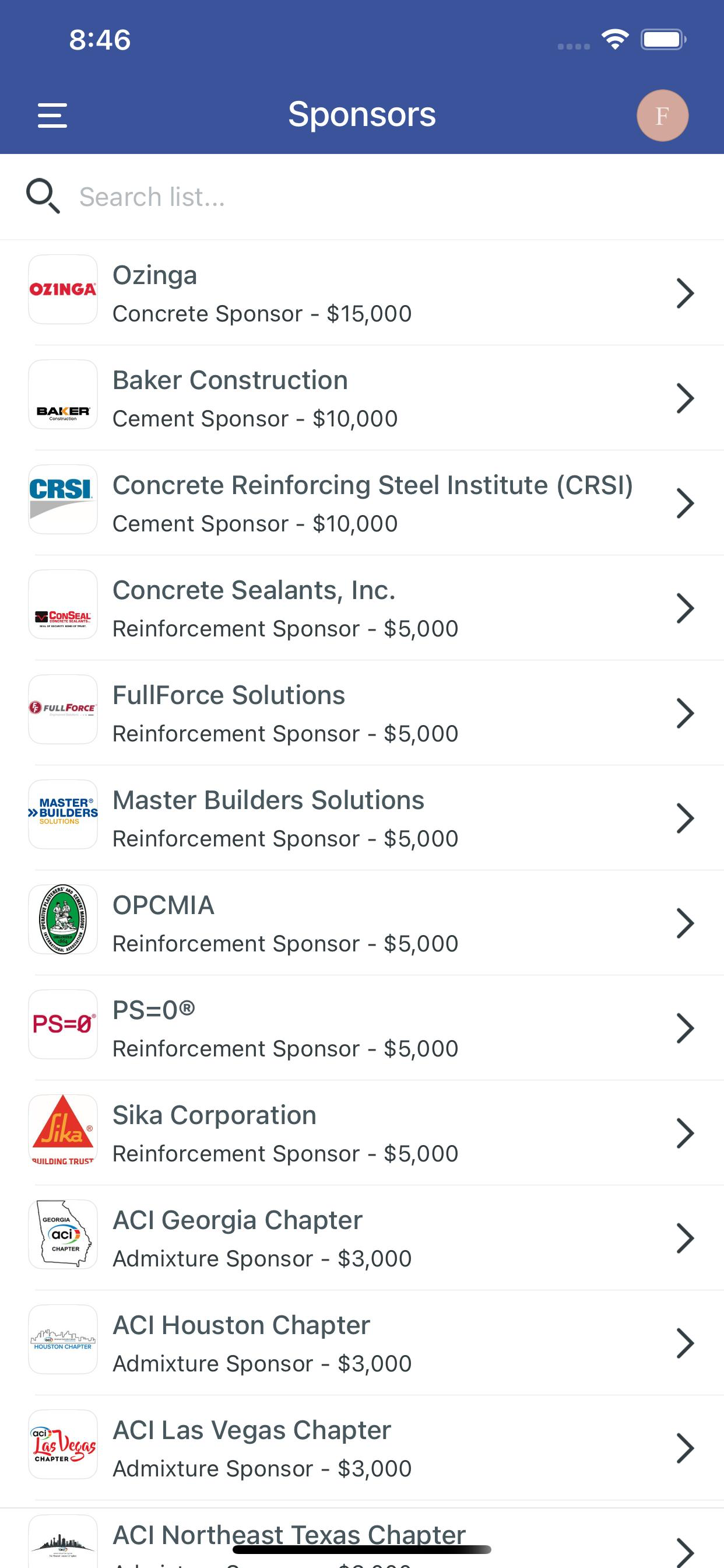Expand ACI Houston Chapter chevron
Image resolution: width=724 pixels, height=1568 pixels.
click(x=685, y=1343)
